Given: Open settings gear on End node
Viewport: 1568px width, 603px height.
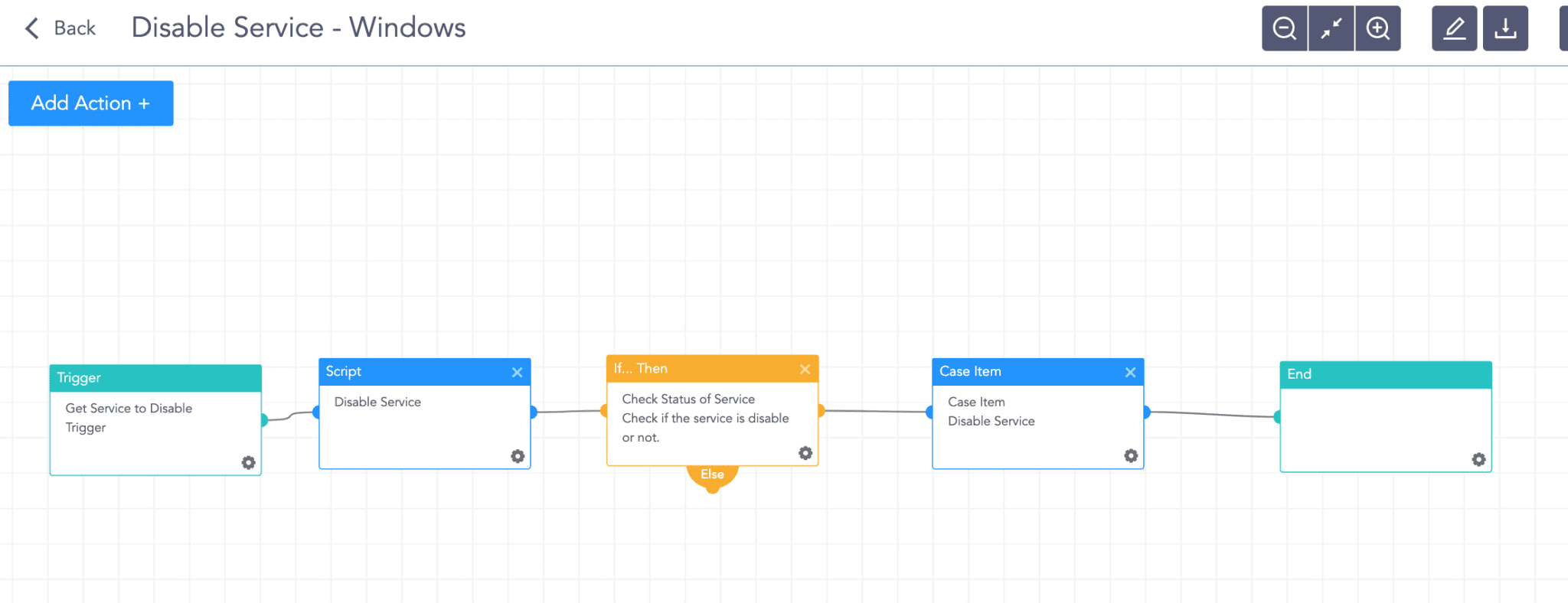Looking at the screenshot, I should click(x=1478, y=459).
